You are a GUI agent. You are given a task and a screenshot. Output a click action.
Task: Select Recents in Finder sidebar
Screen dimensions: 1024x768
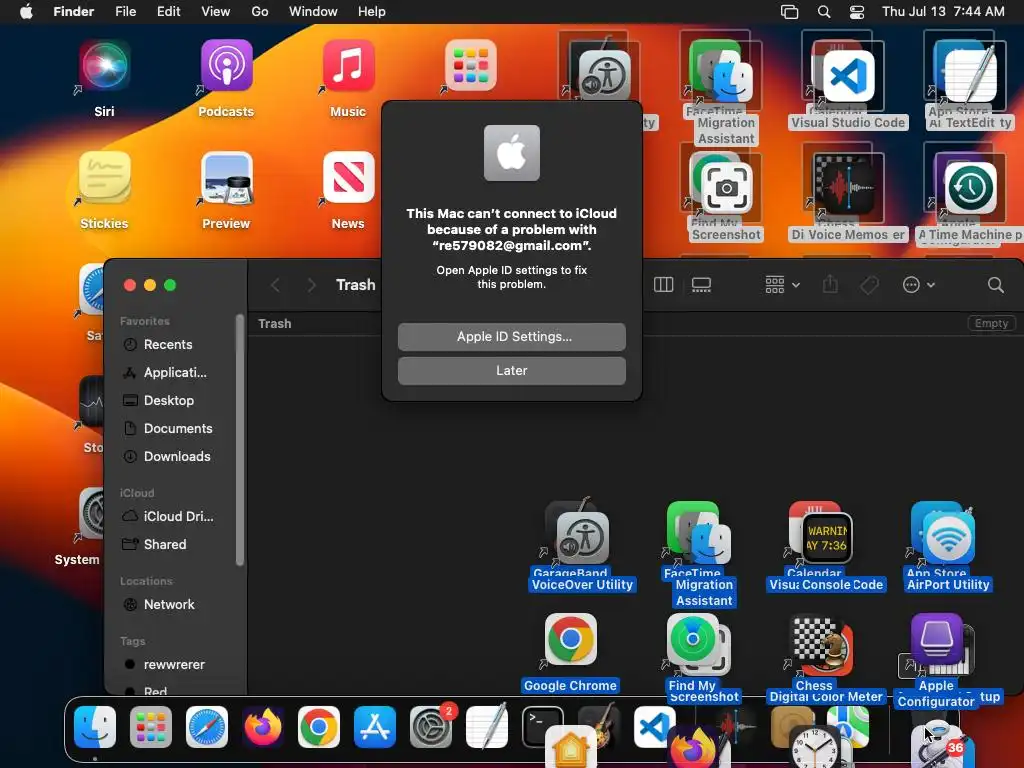168,344
